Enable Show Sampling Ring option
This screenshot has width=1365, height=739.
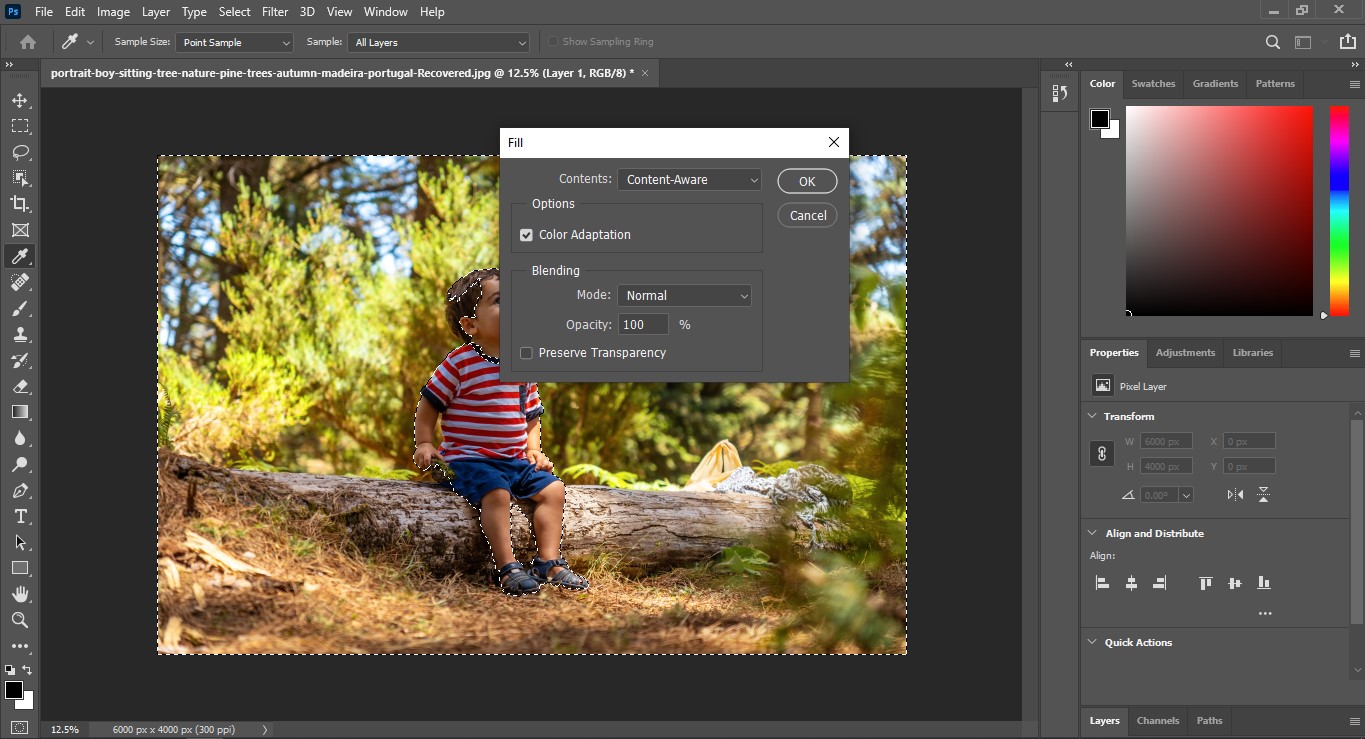(553, 42)
